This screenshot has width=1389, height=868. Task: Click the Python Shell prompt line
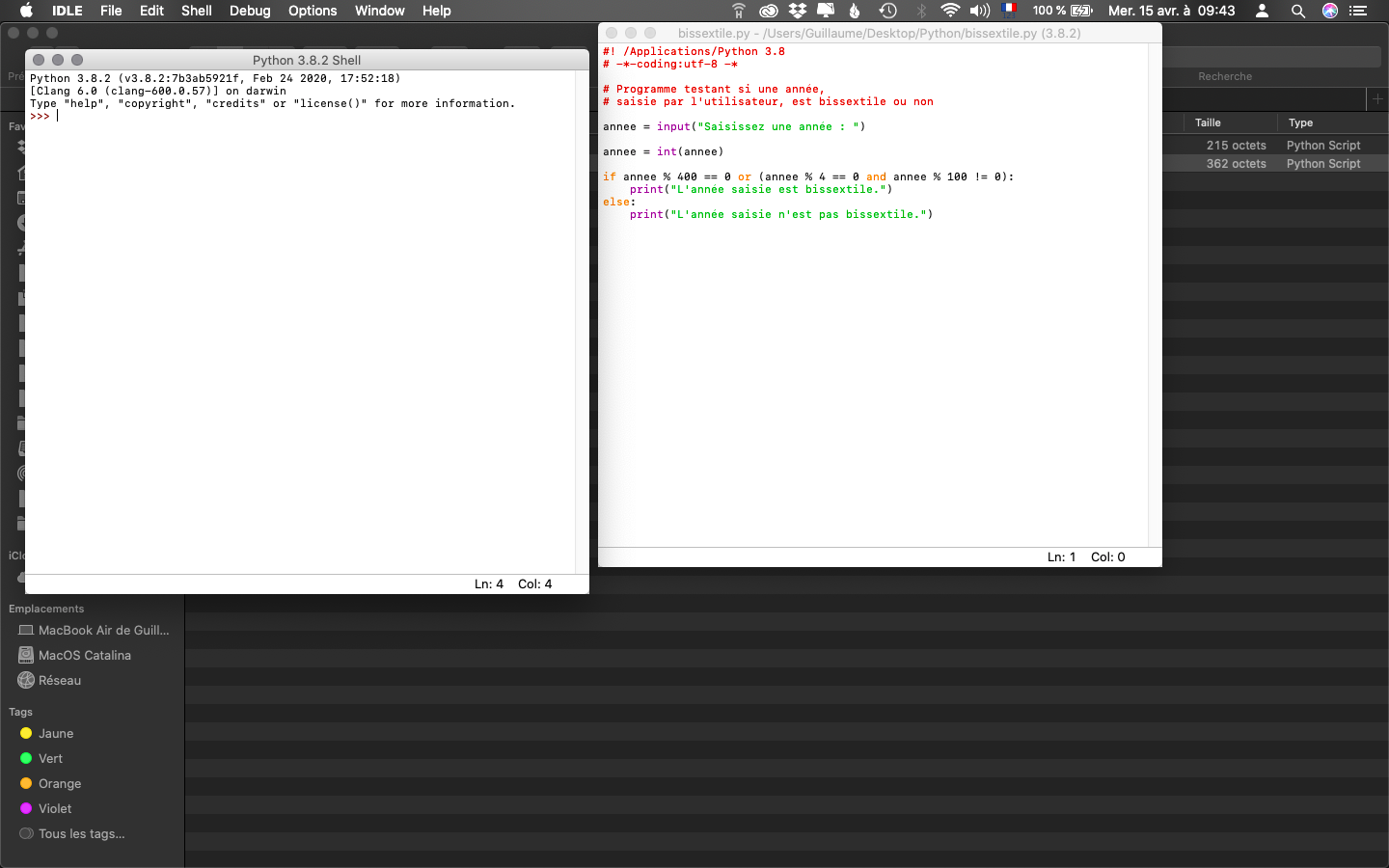point(289,116)
